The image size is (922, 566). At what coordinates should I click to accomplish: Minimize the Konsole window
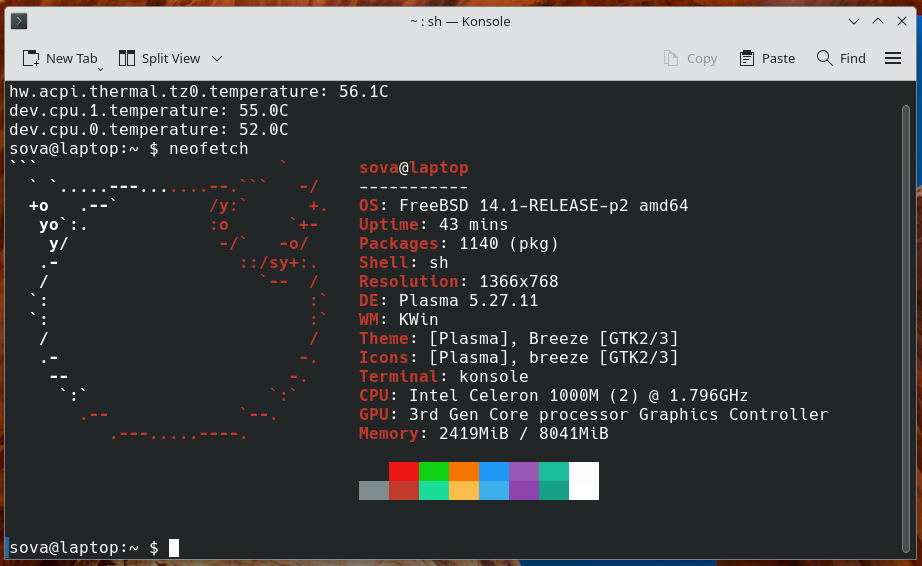coord(854,21)
